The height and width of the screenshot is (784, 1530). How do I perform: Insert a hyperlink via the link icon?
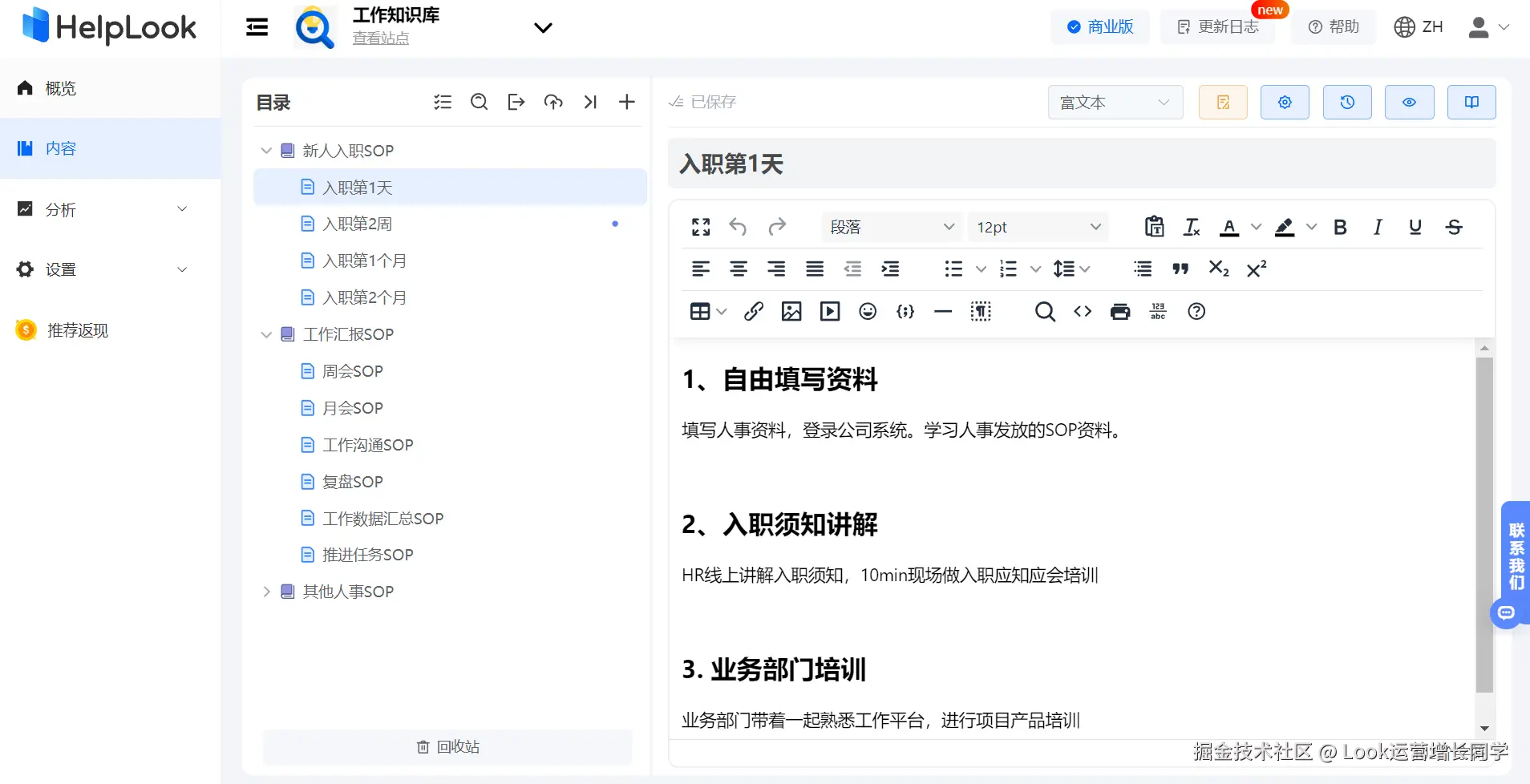pos(753,312)
